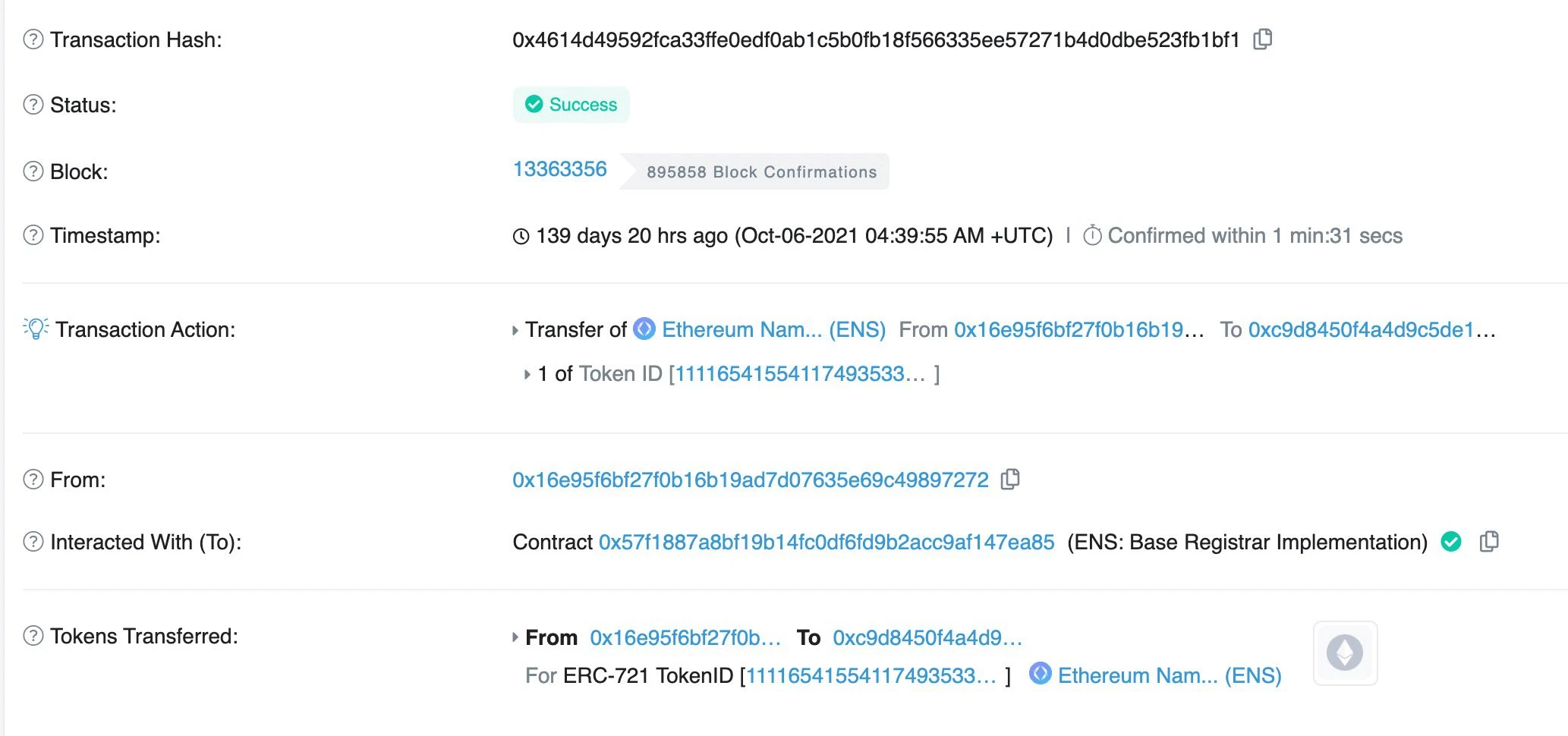1568x736 pixels.
Task: Copy the transaction hash to clipboard
Action: click(1263, 39)
